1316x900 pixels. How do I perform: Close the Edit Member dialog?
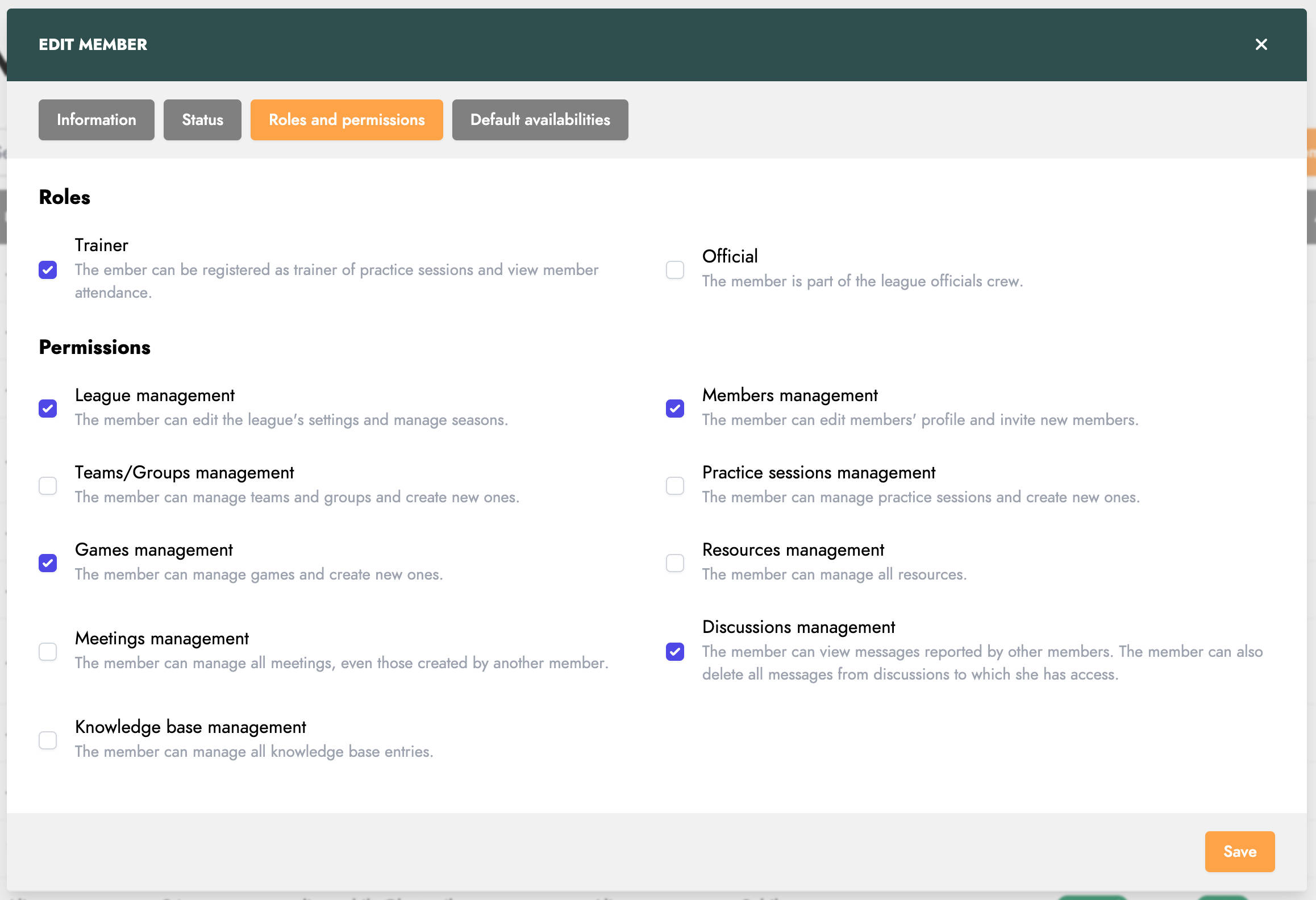[1261, 44]
